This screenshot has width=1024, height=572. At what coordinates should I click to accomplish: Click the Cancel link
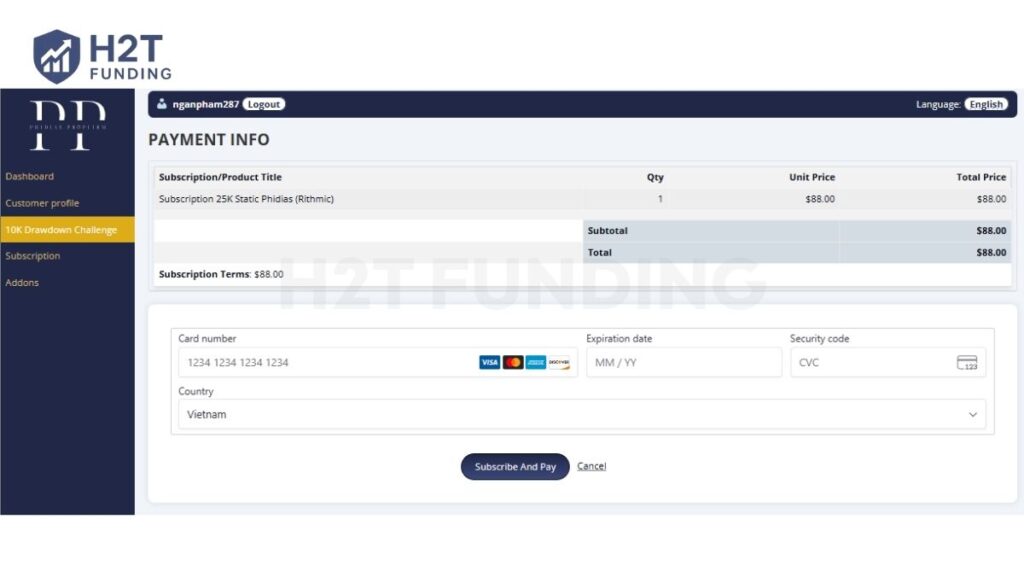click(x=592, y=466)
